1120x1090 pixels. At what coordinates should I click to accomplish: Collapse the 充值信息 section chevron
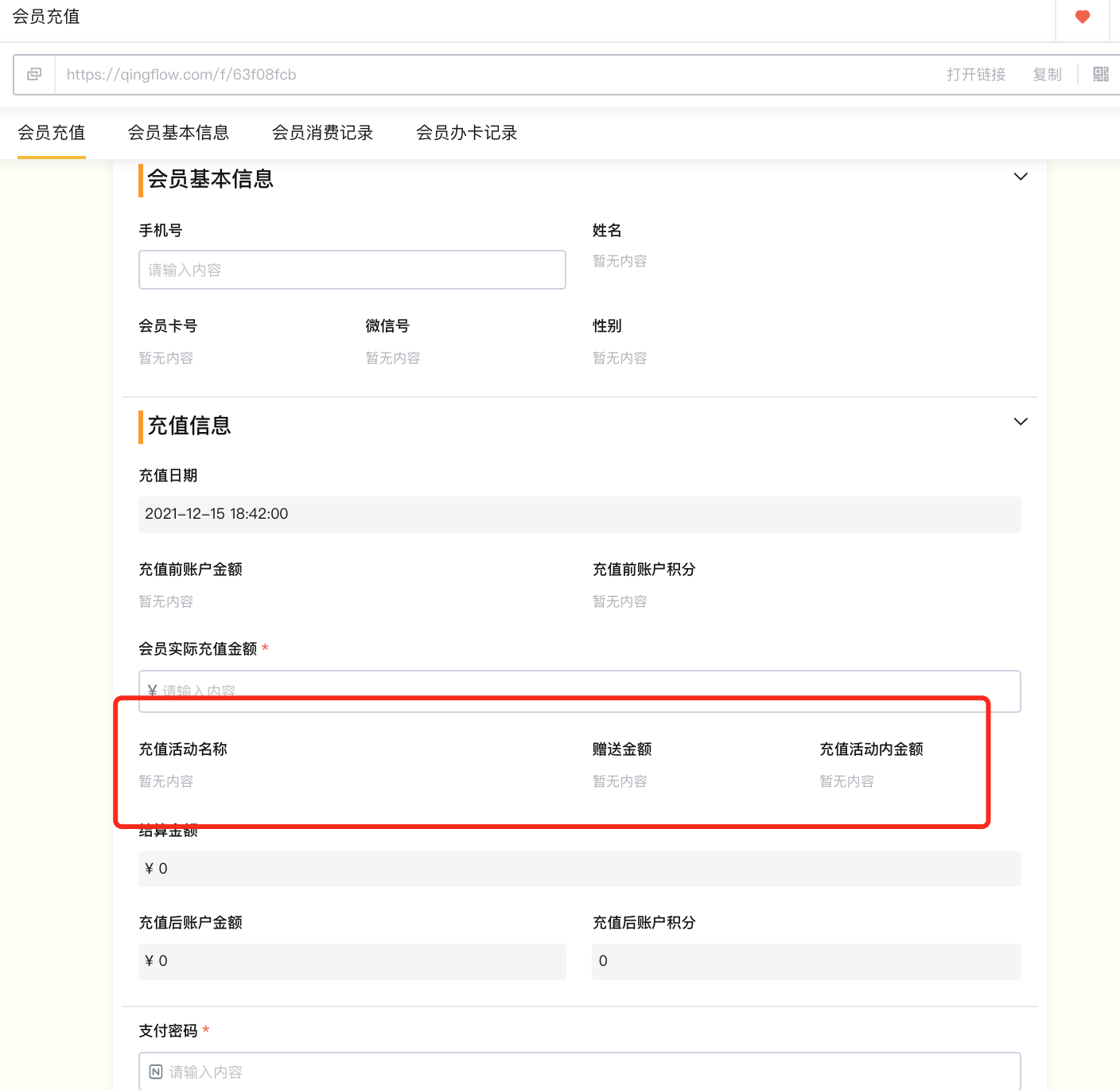pos(1021,422)
